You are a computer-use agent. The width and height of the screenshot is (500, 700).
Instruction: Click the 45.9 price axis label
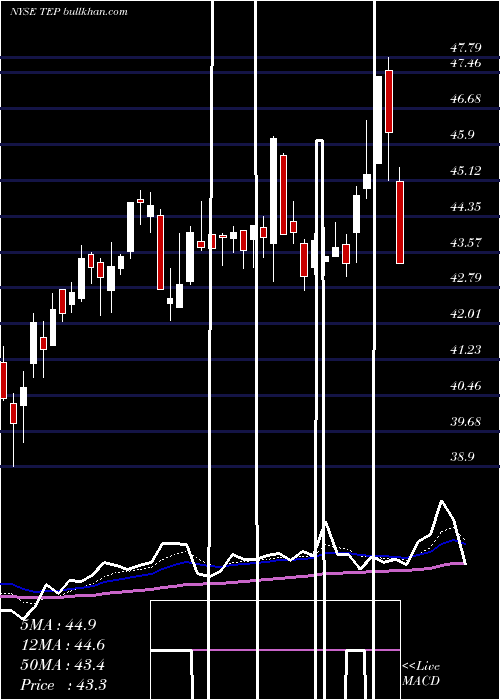(462, 135)
